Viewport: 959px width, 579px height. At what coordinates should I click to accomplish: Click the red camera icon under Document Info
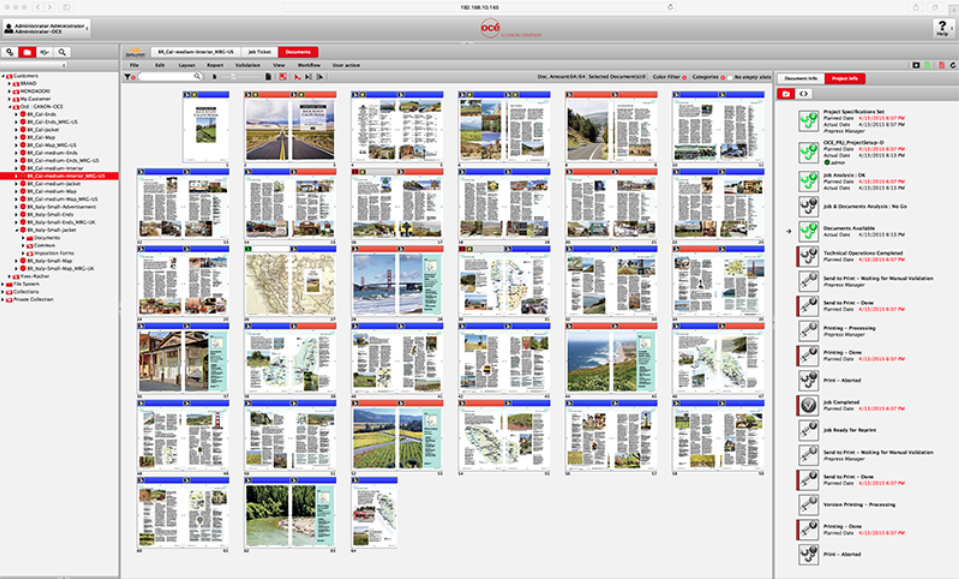[x=786, y=93]
